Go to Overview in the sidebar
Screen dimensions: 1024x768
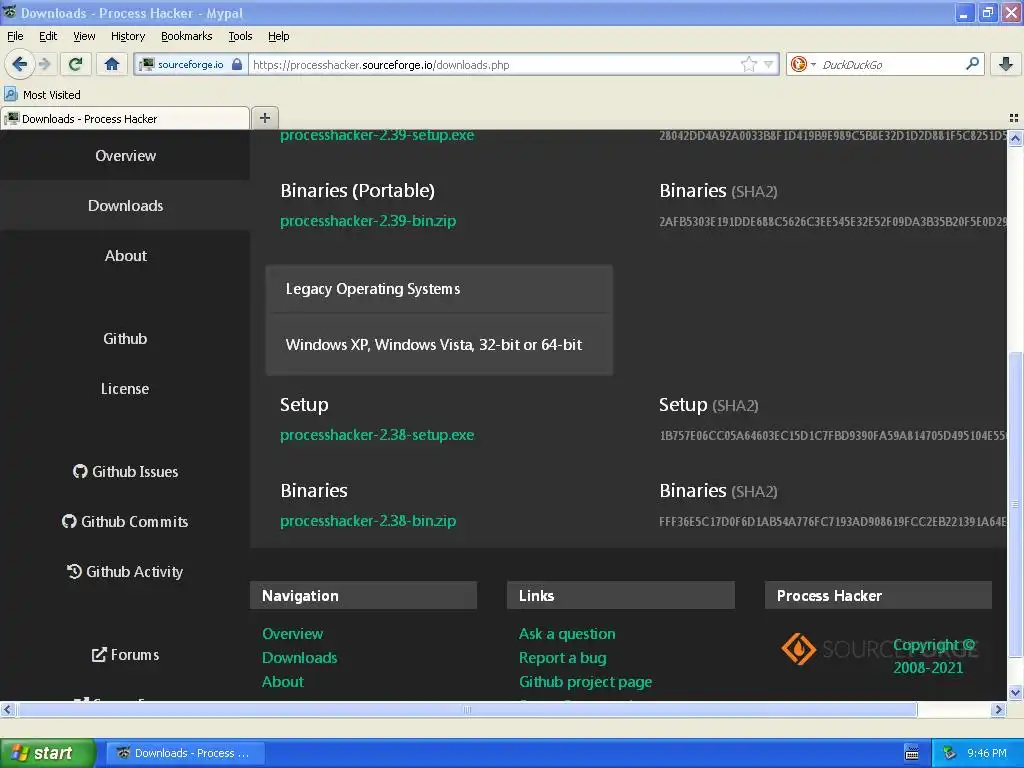click(x=125, y=155)
